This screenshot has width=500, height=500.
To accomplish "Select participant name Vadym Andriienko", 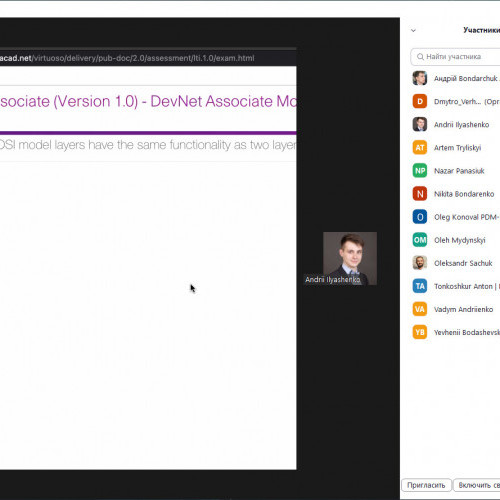I will coord(463,309).
